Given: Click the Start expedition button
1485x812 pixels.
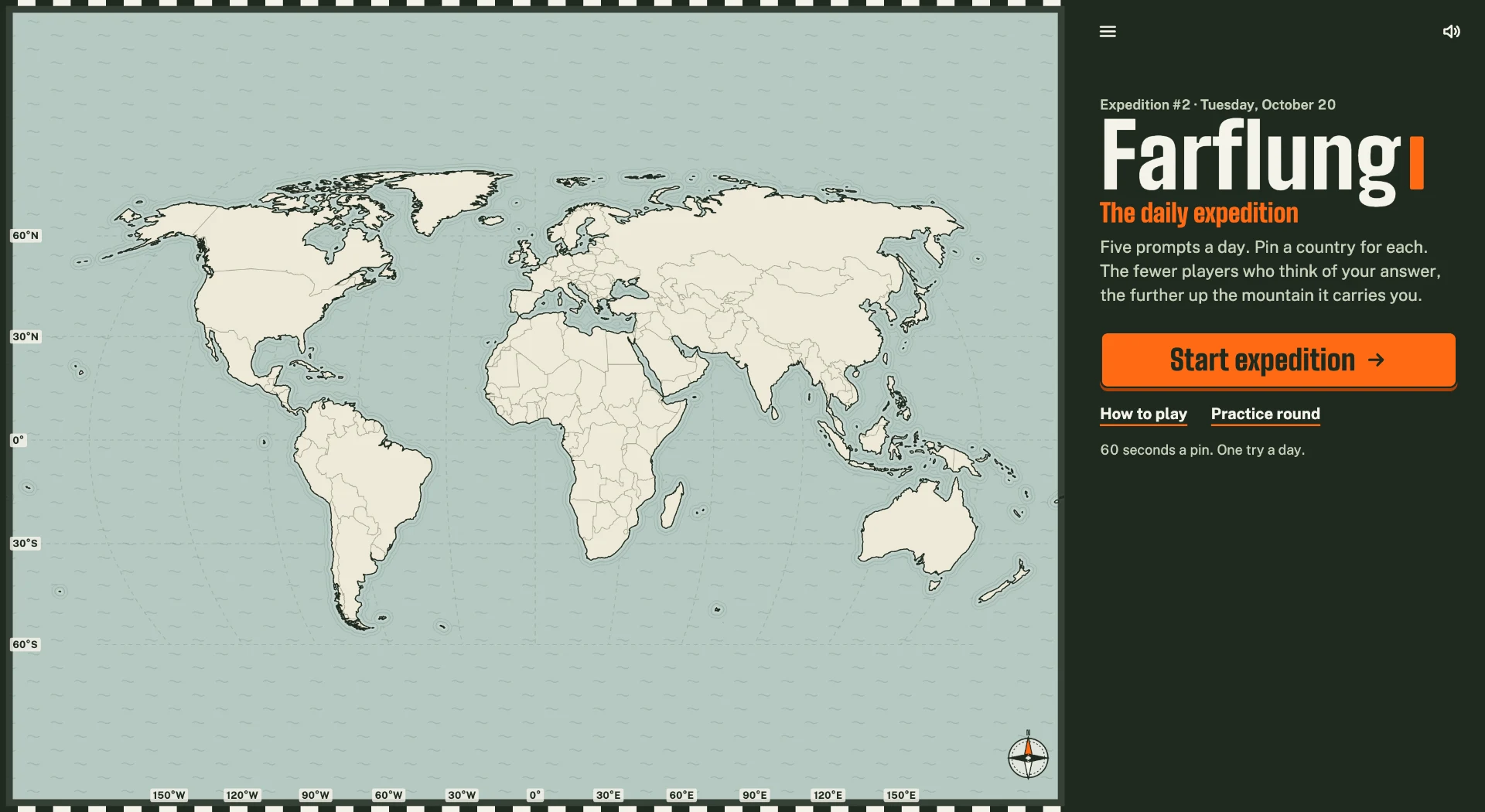Looking at the screenshot, I should (1278, 360).
